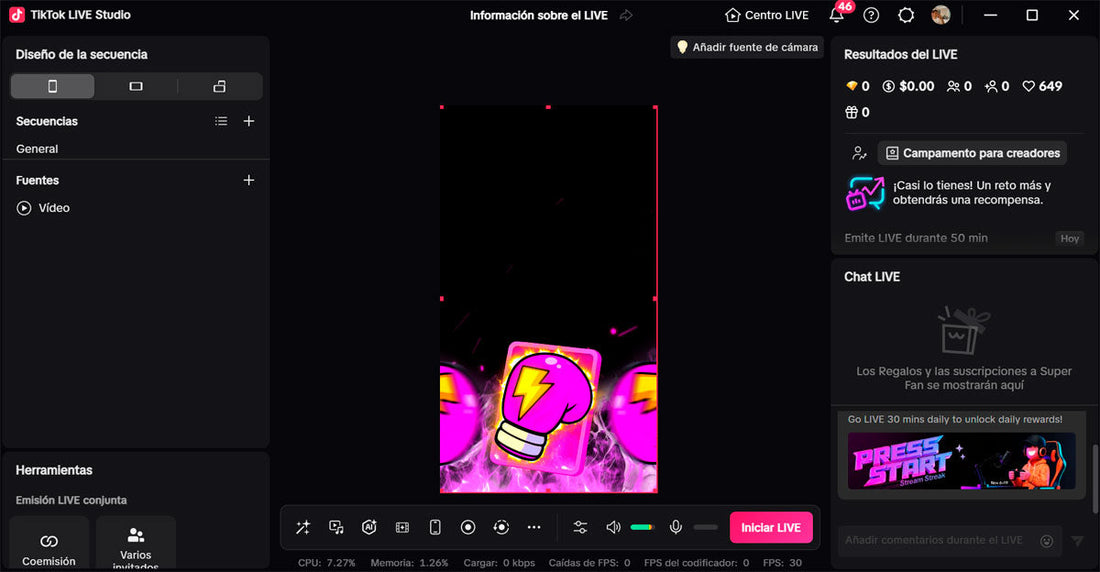Toggle the microphone
Screen dimensions: 1100x572
click(x=676, y=527)
